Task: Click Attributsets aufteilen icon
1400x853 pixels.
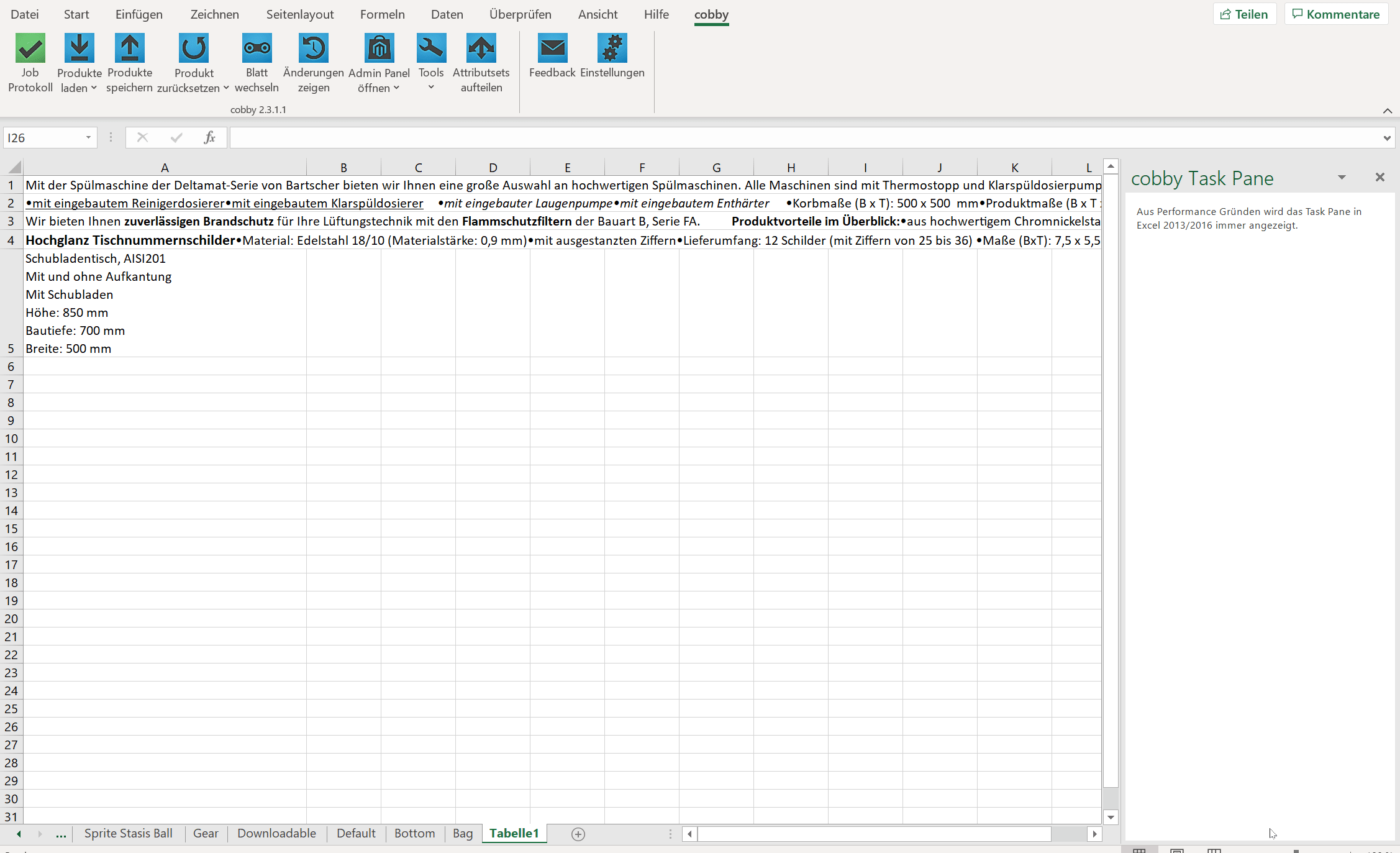Action: [x=481, y=48]
